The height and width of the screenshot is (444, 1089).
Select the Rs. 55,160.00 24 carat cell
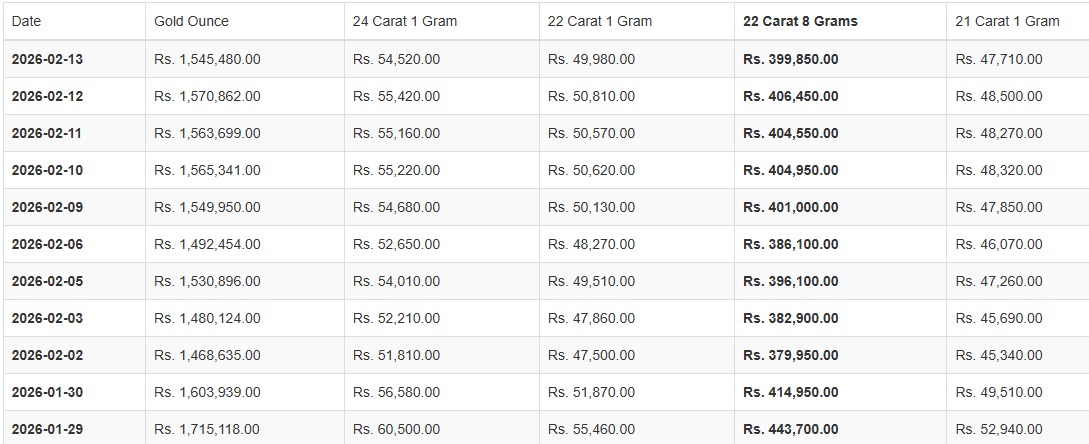pos(396,133)
